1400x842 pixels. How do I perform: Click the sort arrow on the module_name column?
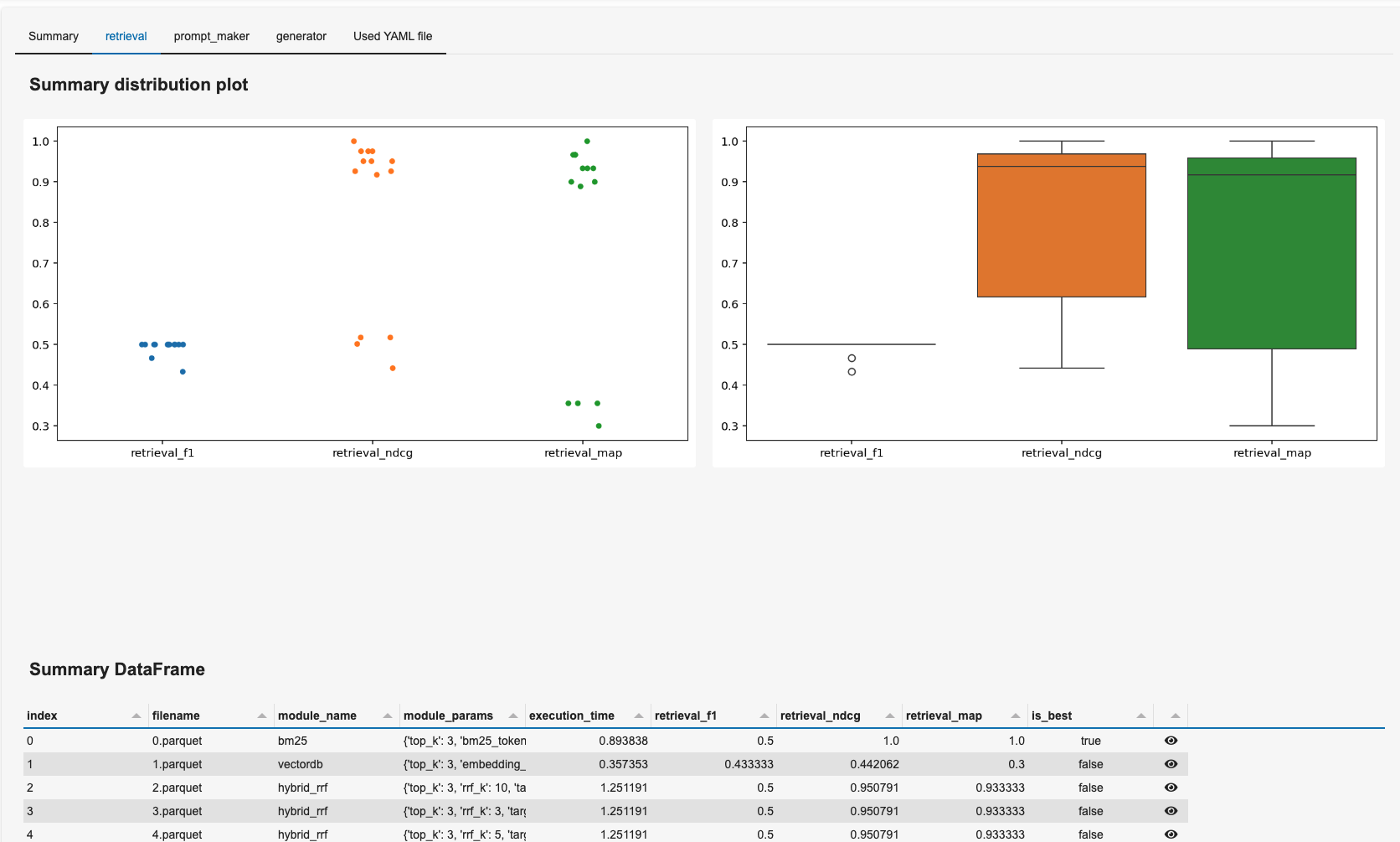386,715
